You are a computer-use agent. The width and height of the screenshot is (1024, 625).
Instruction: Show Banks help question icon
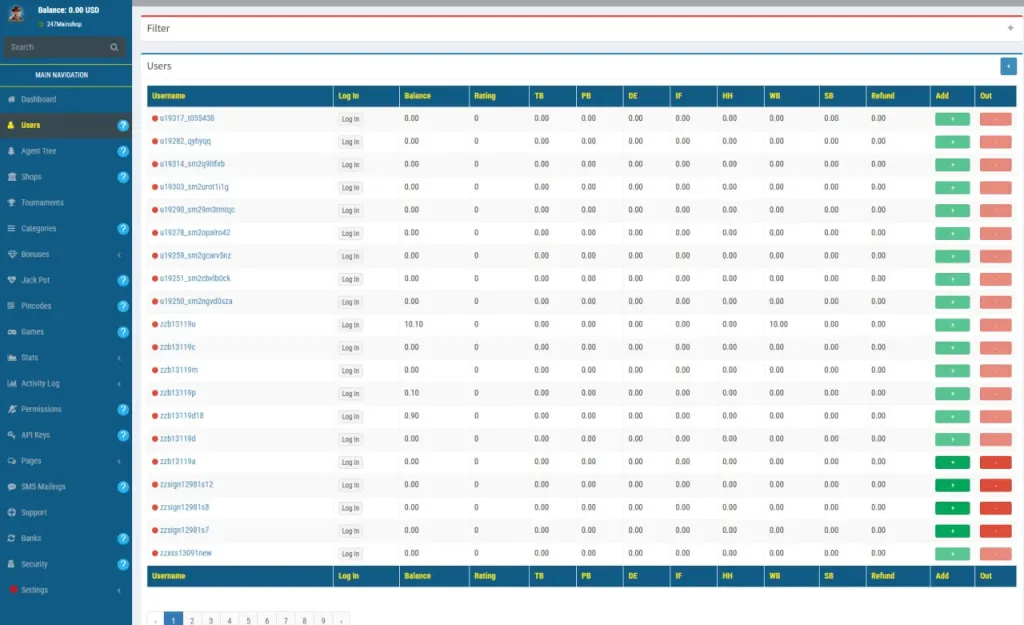[x=123, y=539]
